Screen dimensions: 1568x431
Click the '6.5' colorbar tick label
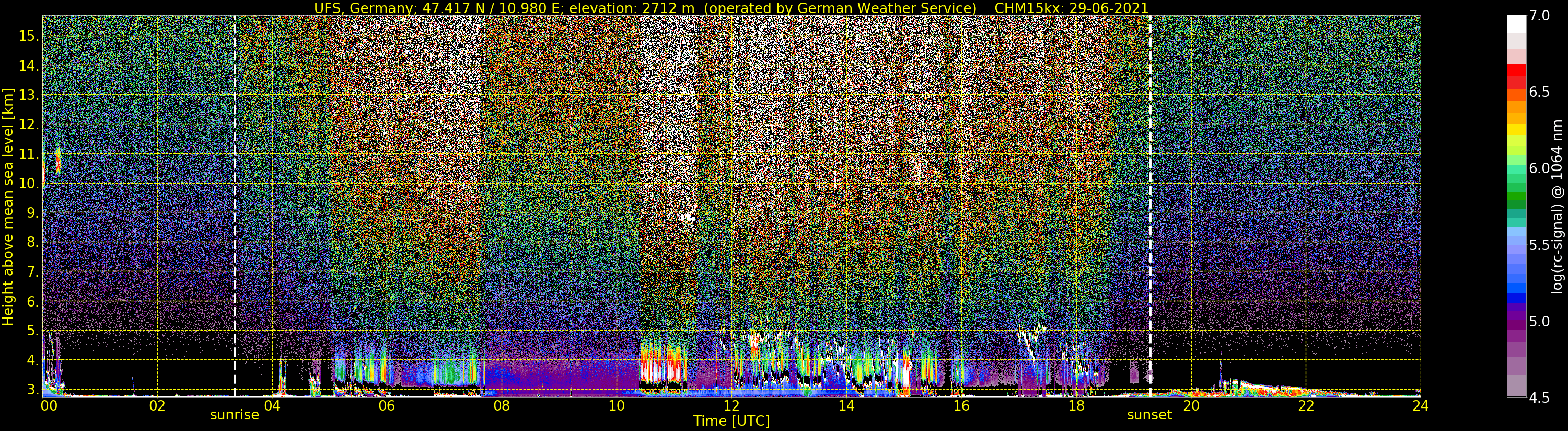coord(1539,92)
